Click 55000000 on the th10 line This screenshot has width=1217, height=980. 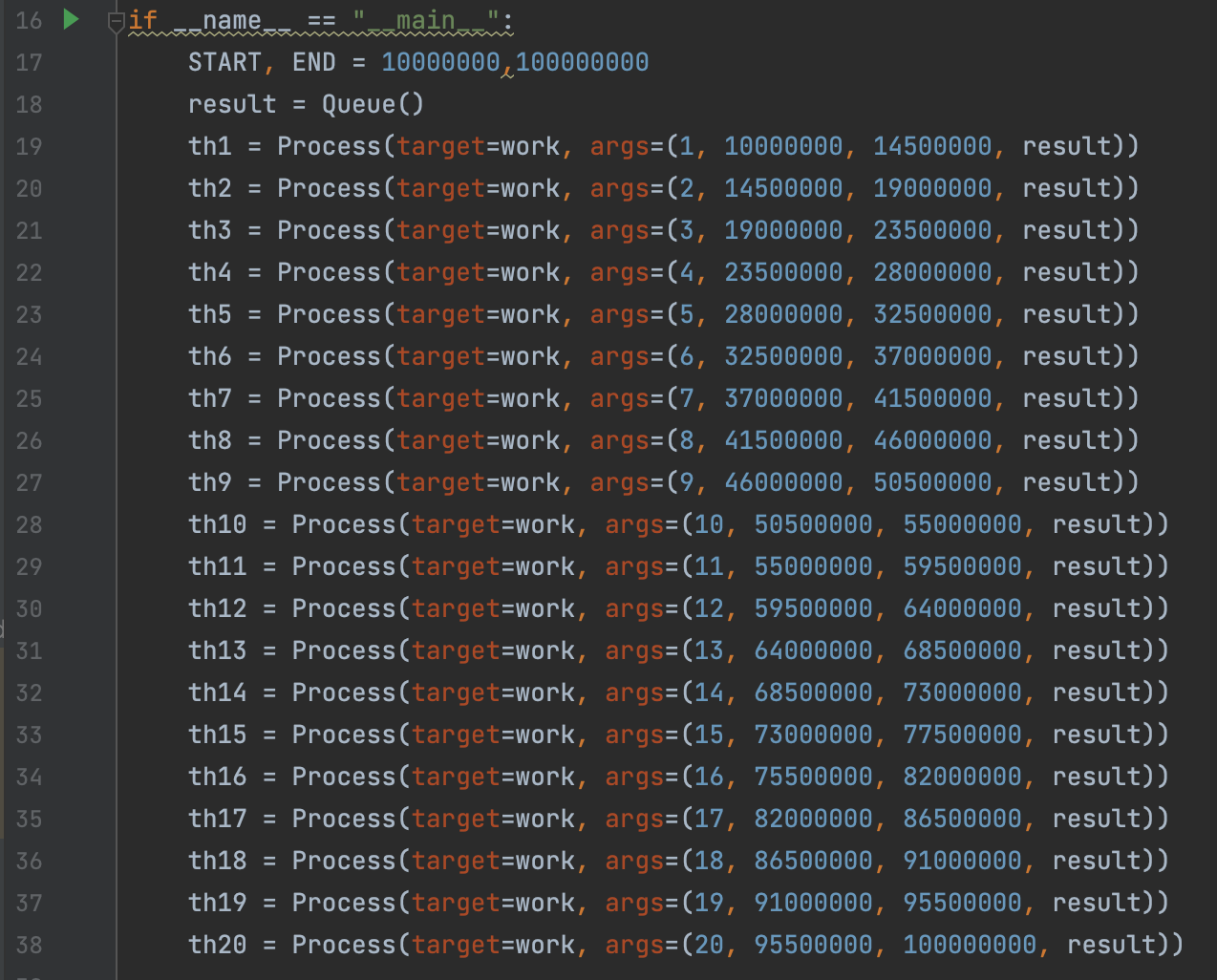point(963,525)
